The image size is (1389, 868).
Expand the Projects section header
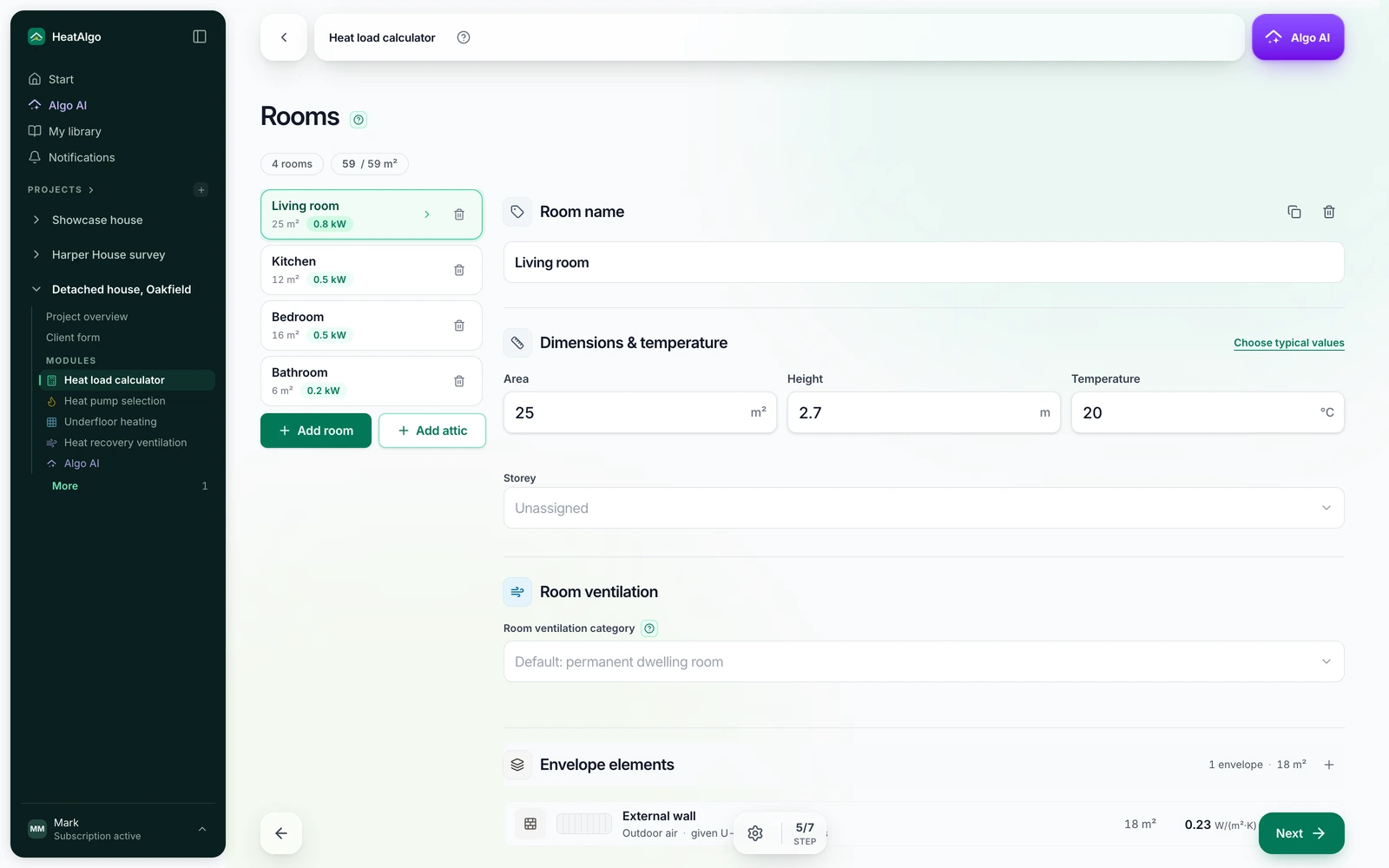pos(61,190)
